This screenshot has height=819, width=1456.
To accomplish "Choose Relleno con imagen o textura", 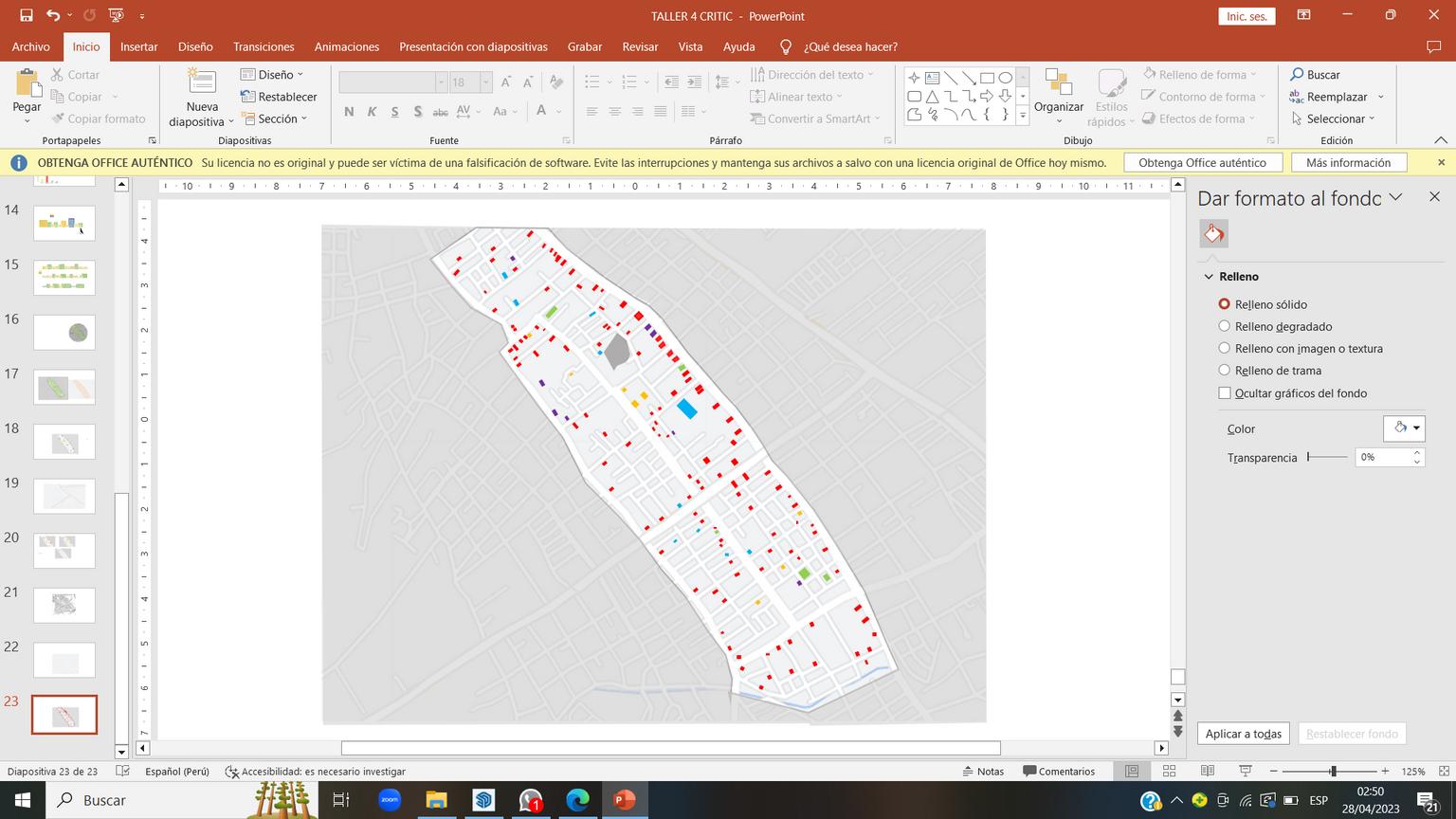I will 1224,348.
